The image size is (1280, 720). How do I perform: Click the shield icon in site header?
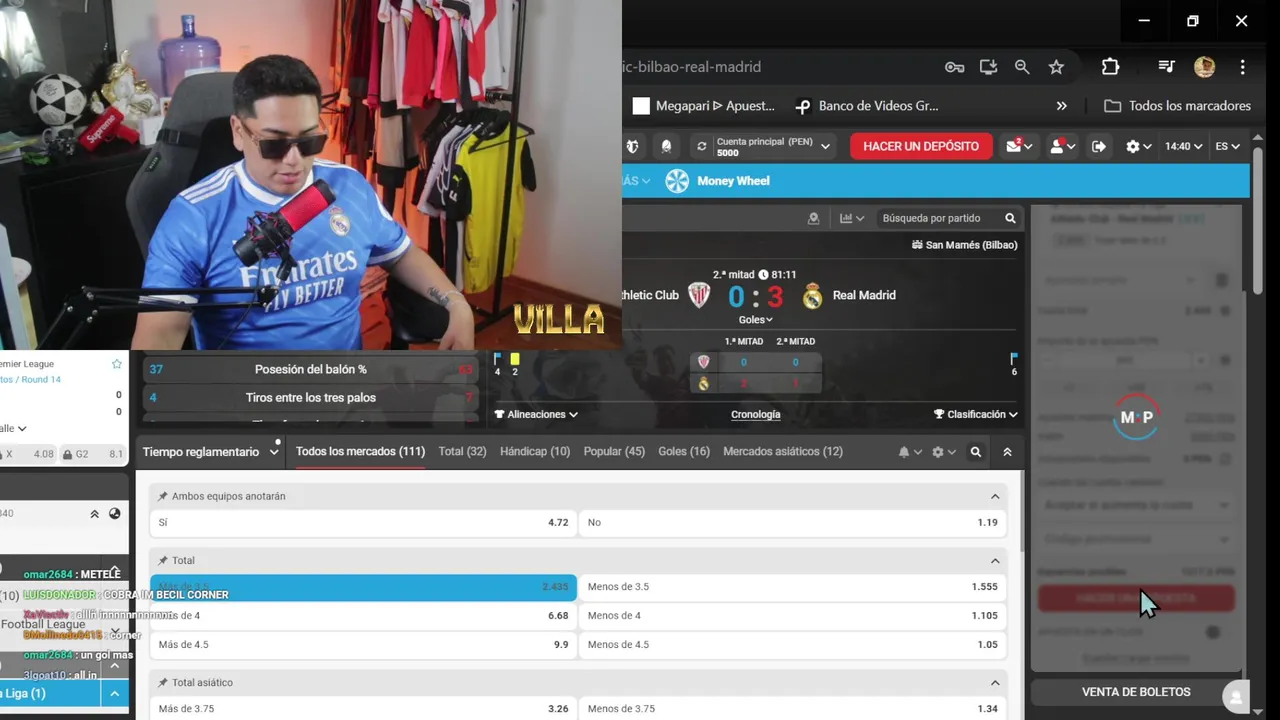point(632,146)
